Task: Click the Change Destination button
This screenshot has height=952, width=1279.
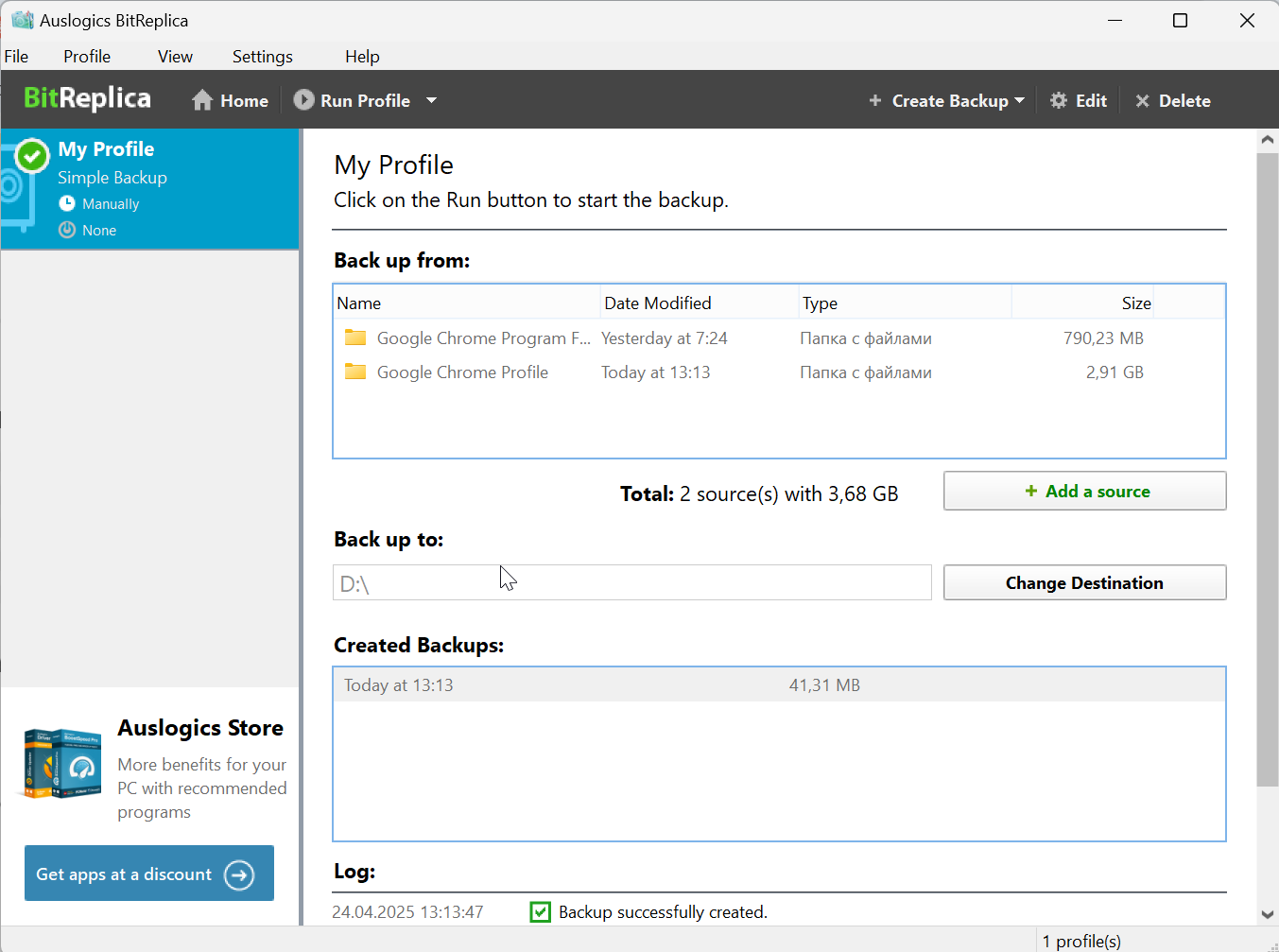Action: point(1084,582)
